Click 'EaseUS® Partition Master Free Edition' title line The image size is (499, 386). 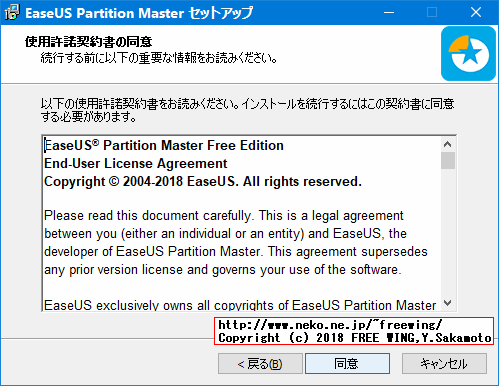164,146
